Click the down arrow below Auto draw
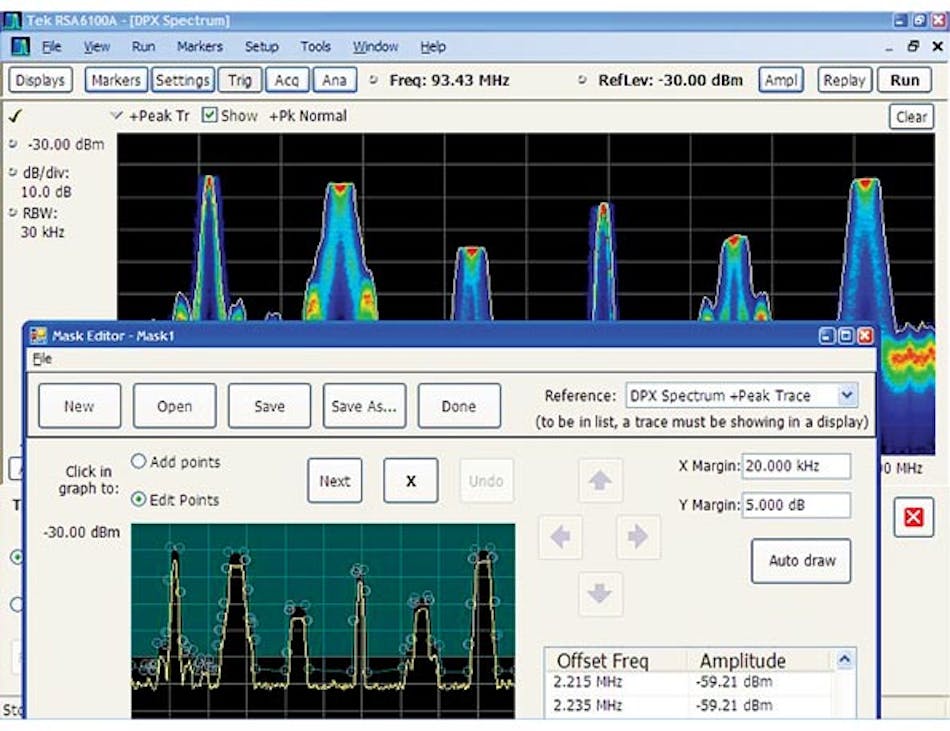 point(600,592)
